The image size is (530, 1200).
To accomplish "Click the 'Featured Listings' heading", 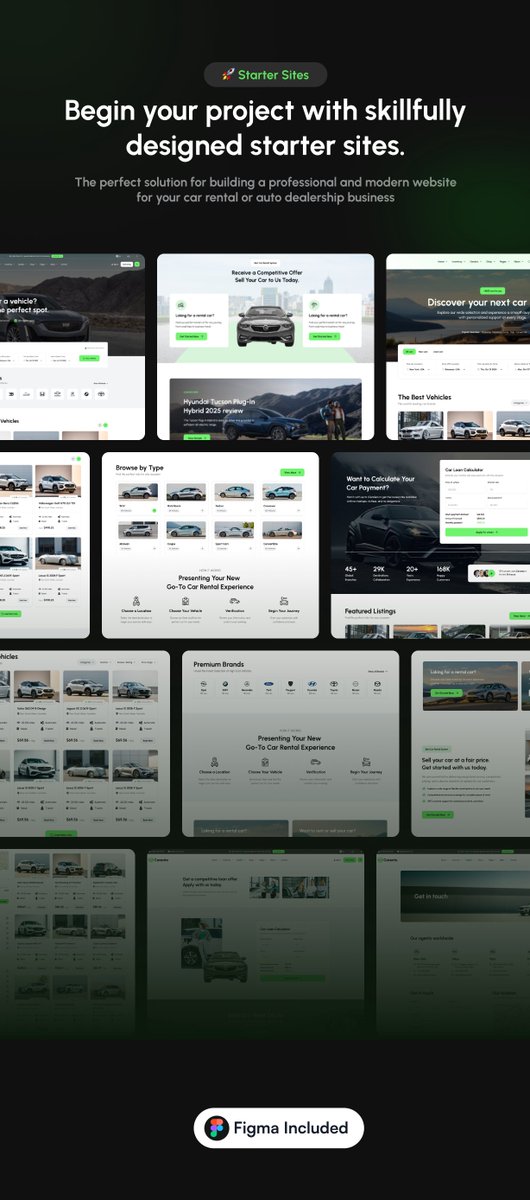I will pyautogui.click(x=370, y=610).
